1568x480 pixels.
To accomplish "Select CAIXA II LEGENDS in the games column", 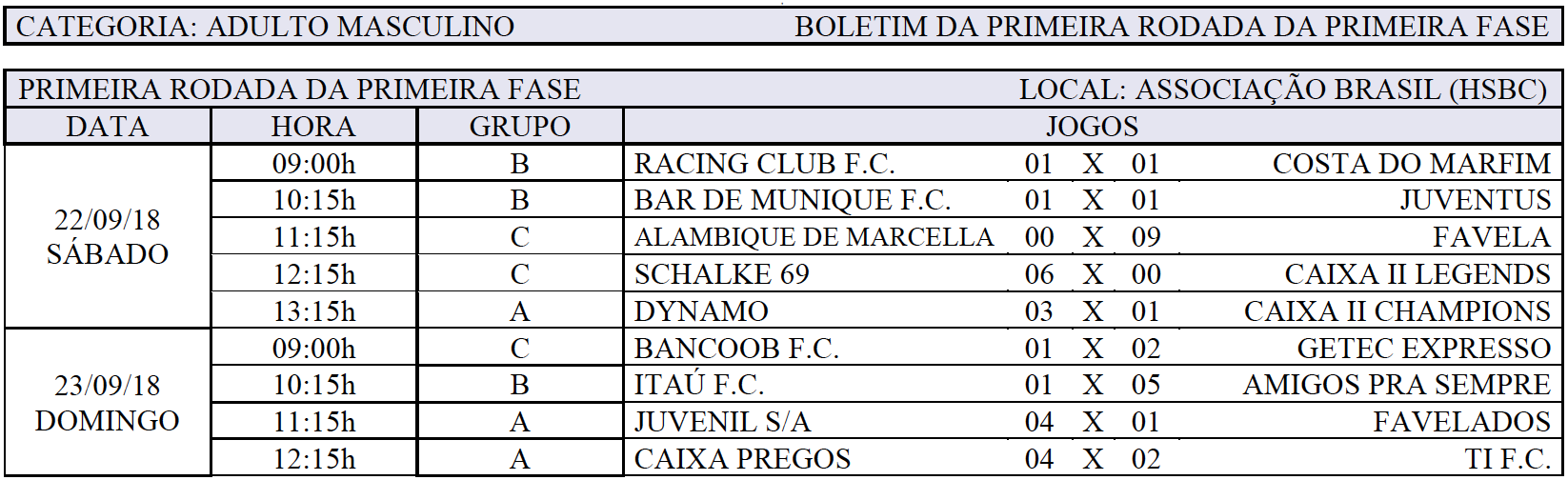I will click(x=1417, y=274).
